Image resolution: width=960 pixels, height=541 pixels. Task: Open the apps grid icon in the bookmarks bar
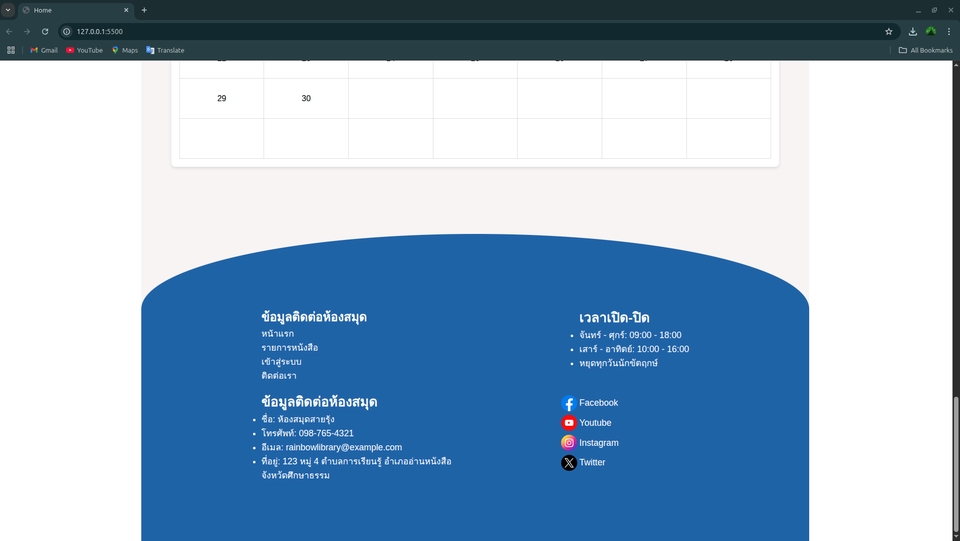click(11, 50)
